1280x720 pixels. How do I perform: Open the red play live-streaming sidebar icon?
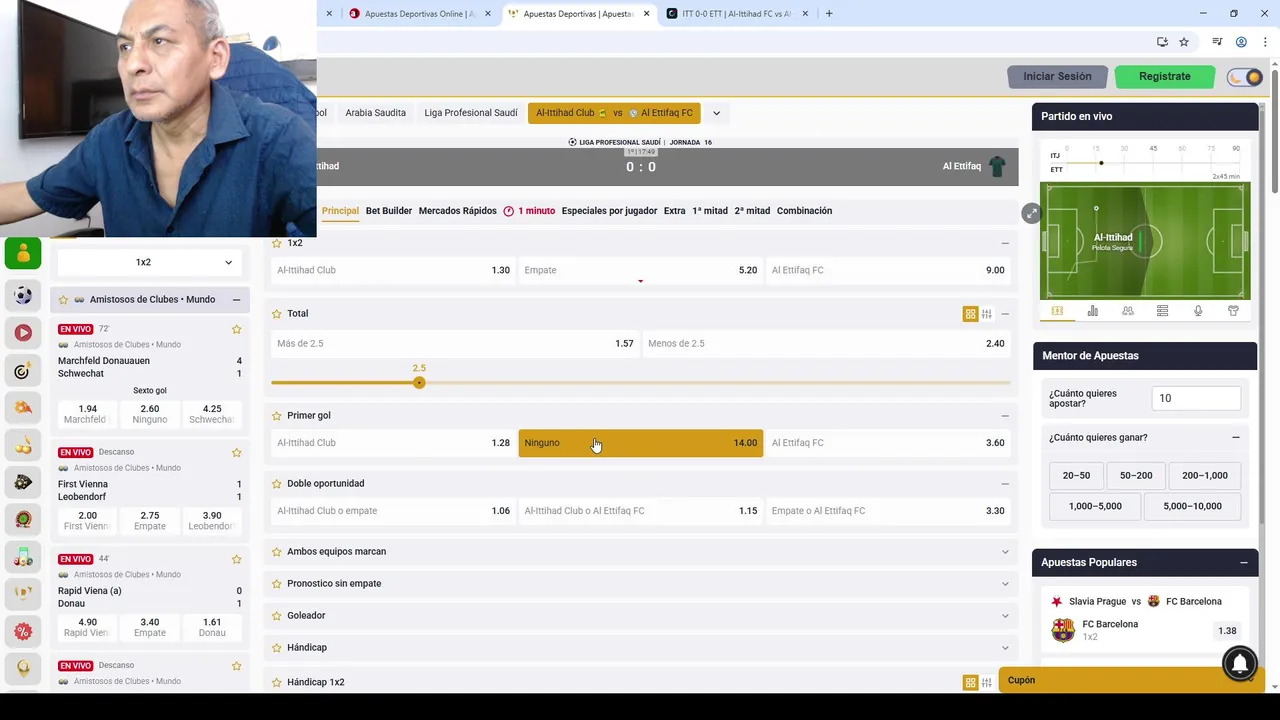[23, 333]
